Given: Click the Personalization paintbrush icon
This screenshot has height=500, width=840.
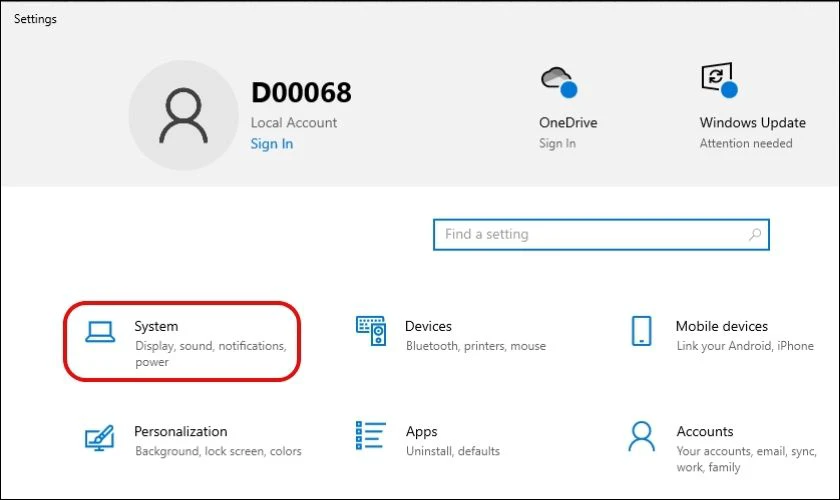Looking at the screenshot, I should point(100,438).
